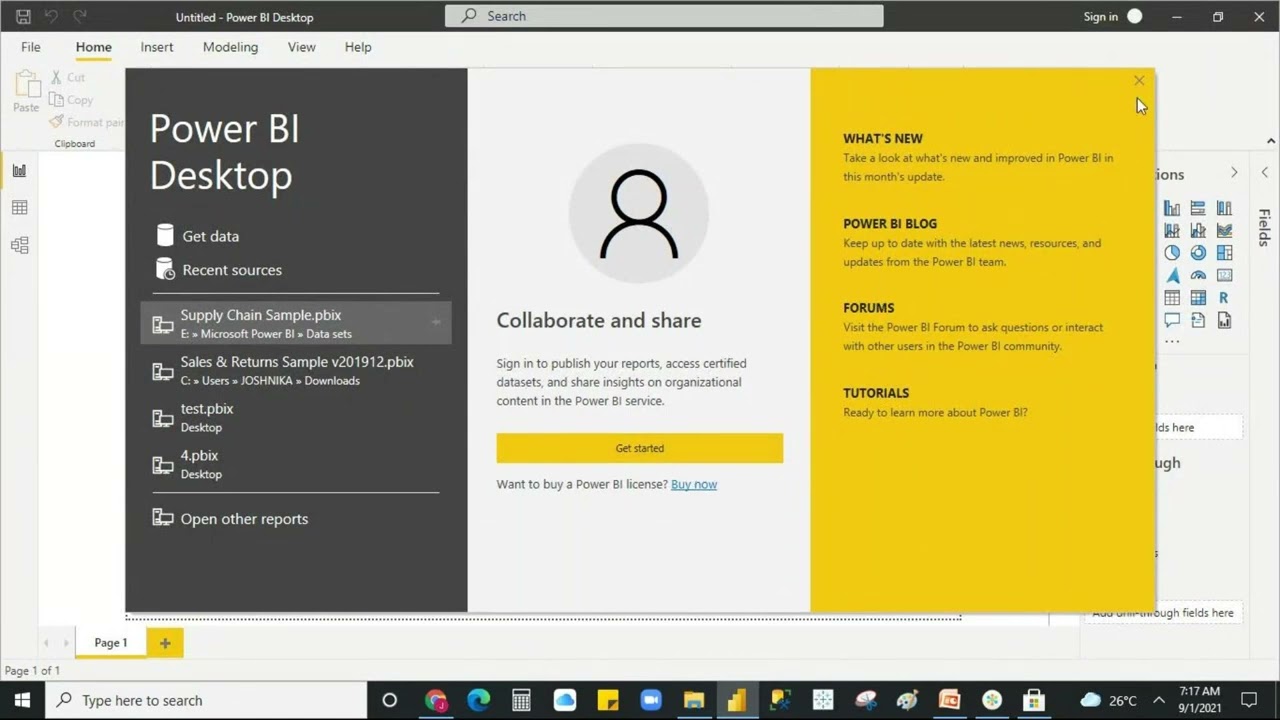The image size is (1280, 720).
Task: Open the test.pbix recent report
Action: coord(296,417)
